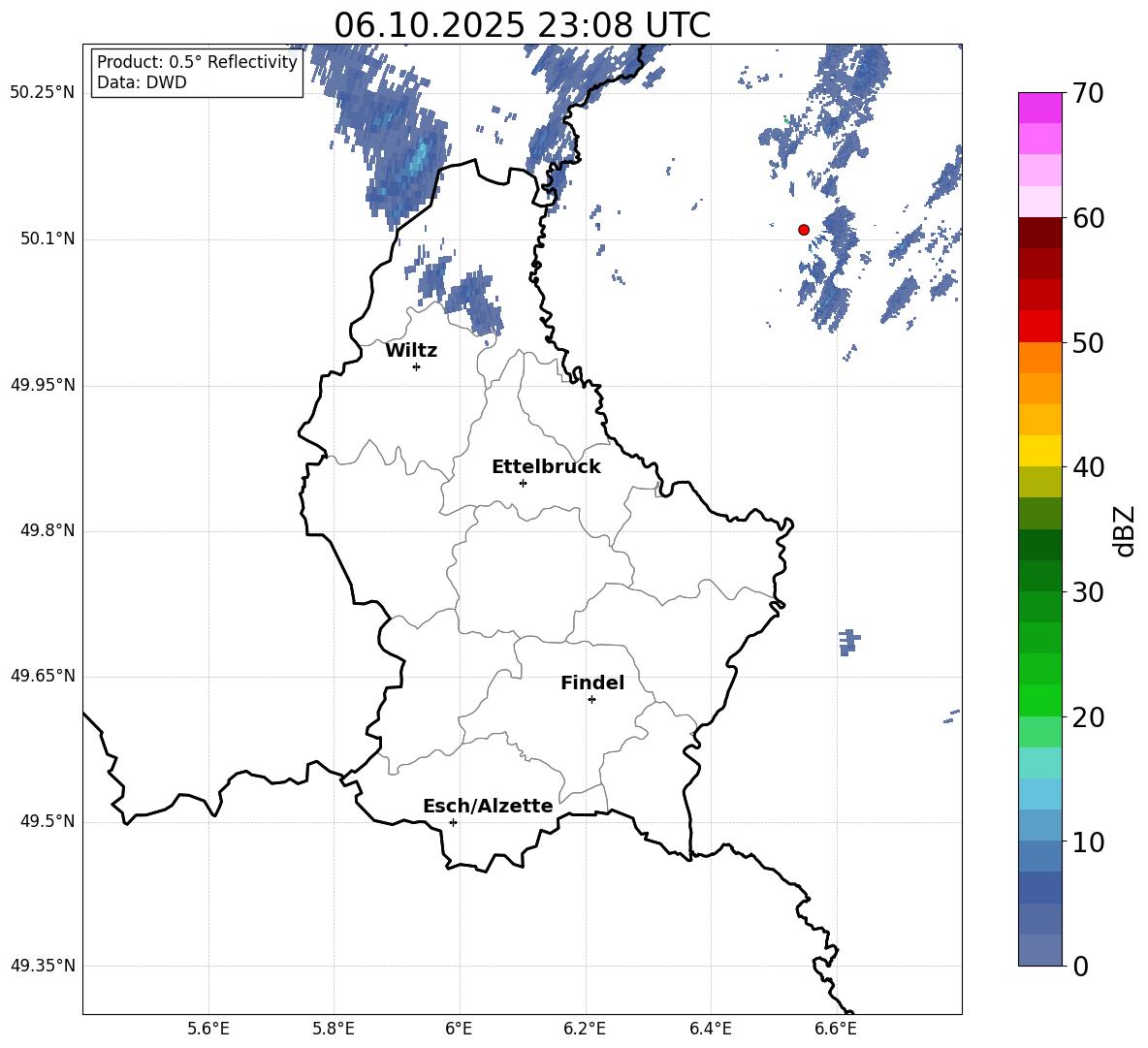
Task: Click the colorbar tick value 30
Action: pos(1088,592)
